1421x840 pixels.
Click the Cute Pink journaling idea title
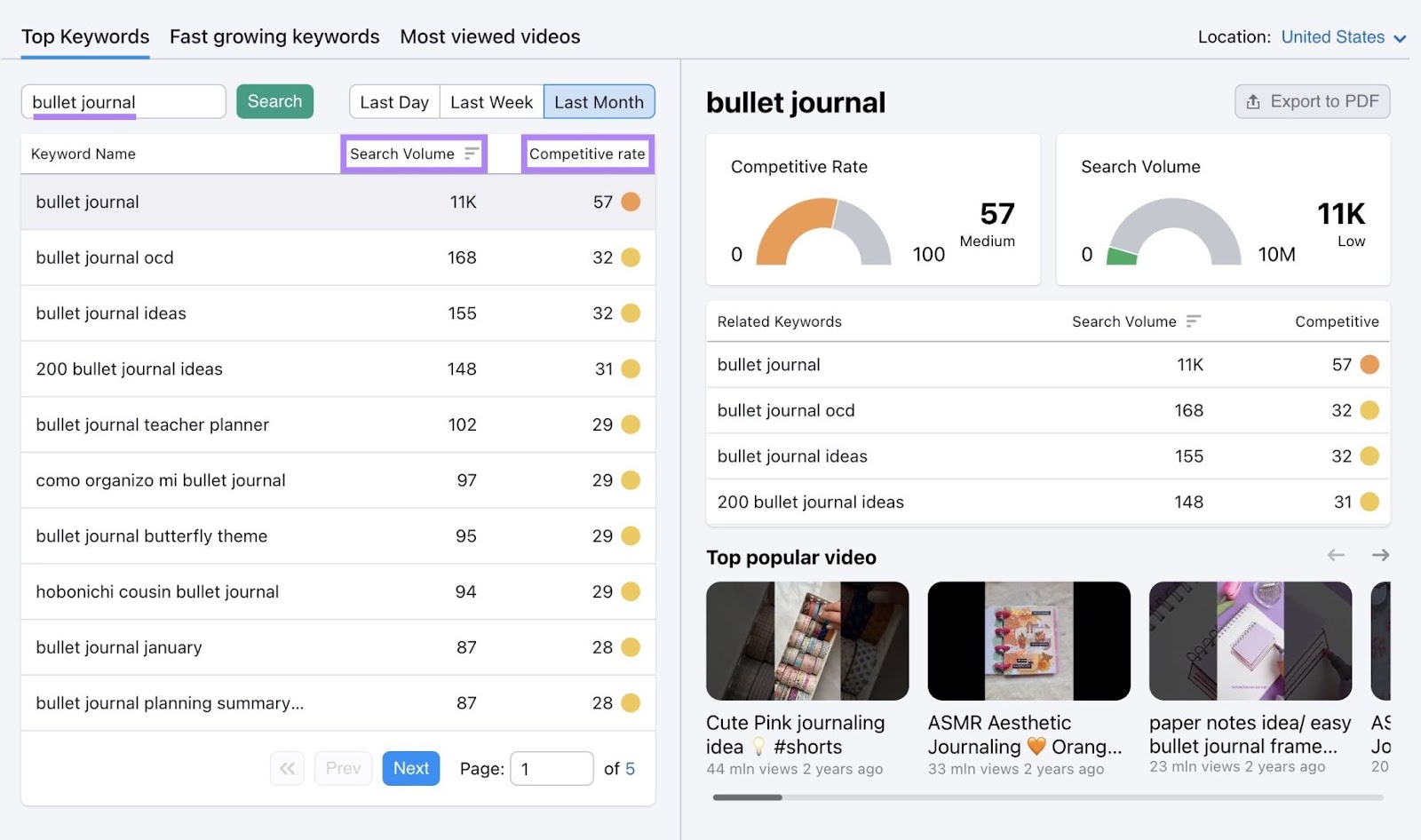pos(796,735)
